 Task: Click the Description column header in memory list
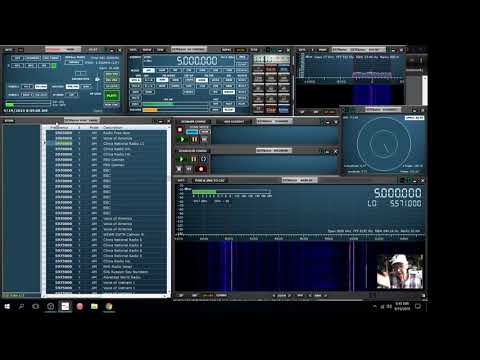click(113, 127)
